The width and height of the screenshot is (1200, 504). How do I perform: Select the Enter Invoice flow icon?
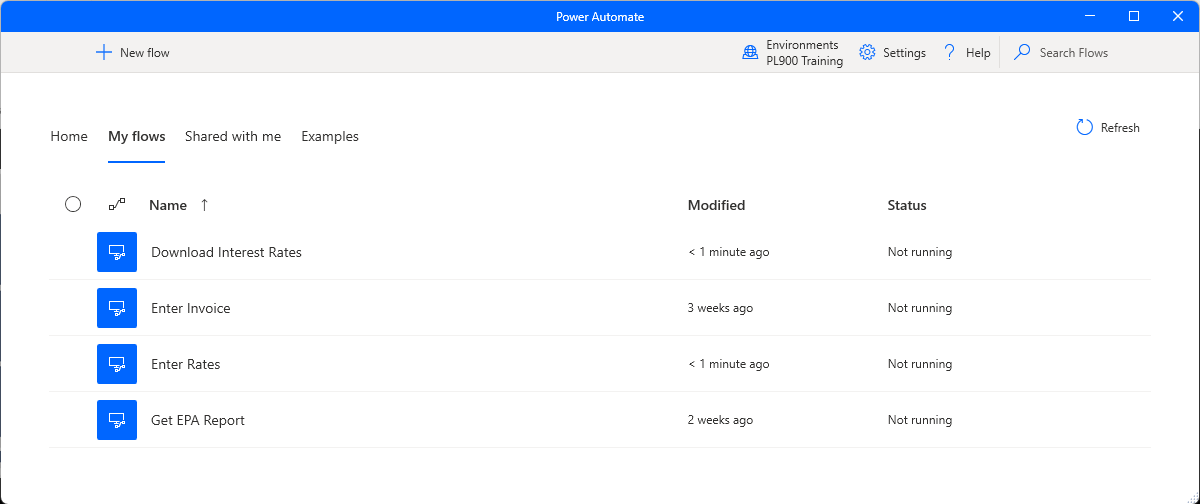pos(117,308)
